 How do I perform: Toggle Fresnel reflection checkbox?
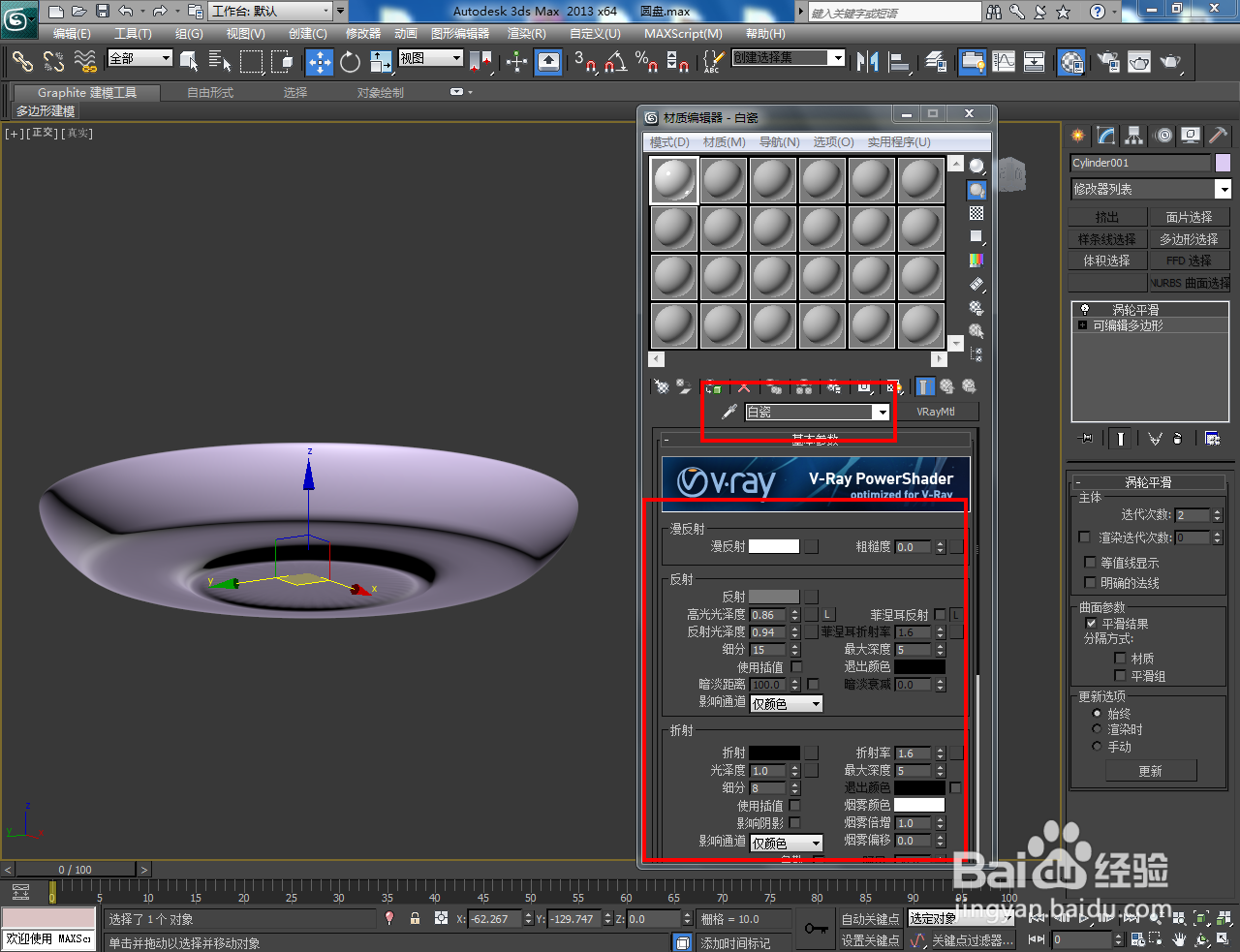pos(940,615)
